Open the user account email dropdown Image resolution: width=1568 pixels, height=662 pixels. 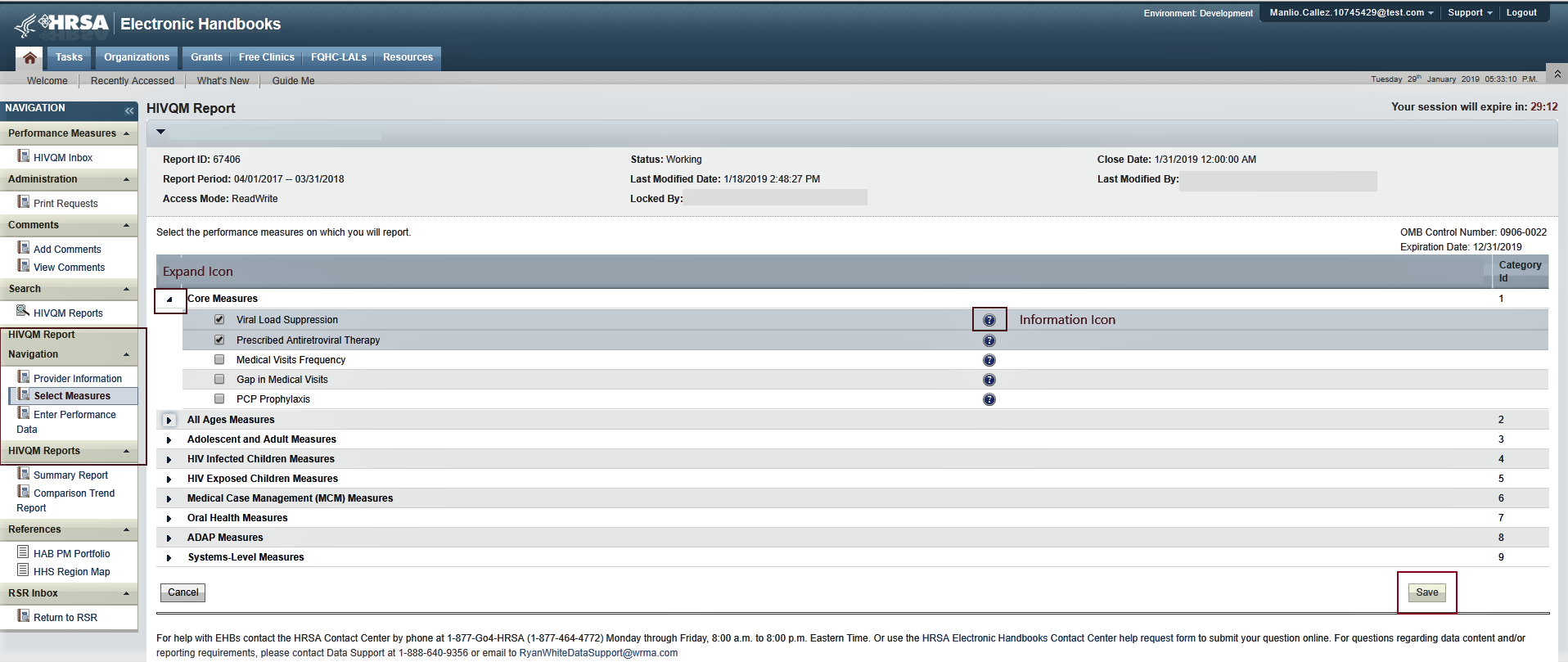(1351, 13)
